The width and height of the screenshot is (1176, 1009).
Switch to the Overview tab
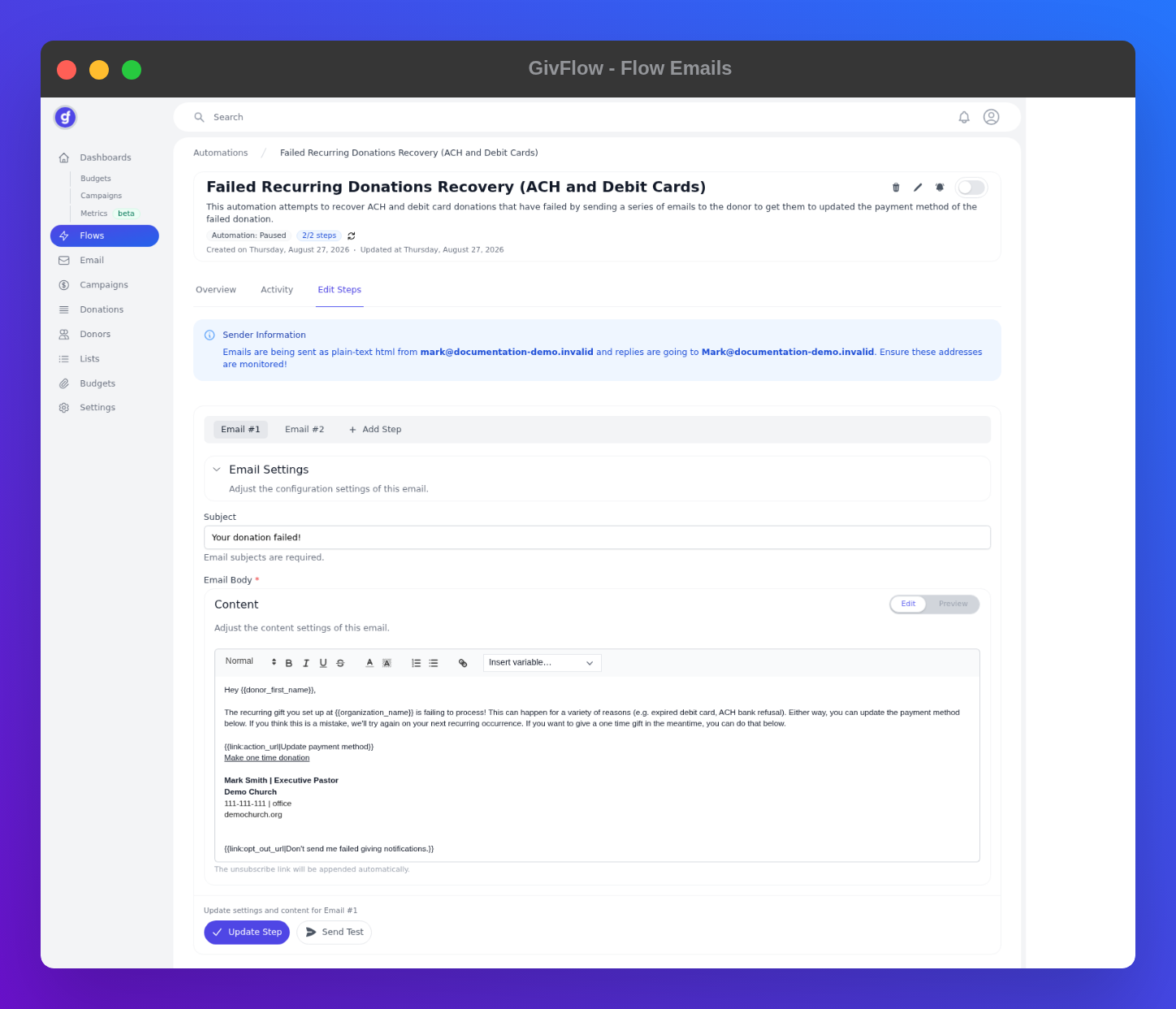click(216, 290)
